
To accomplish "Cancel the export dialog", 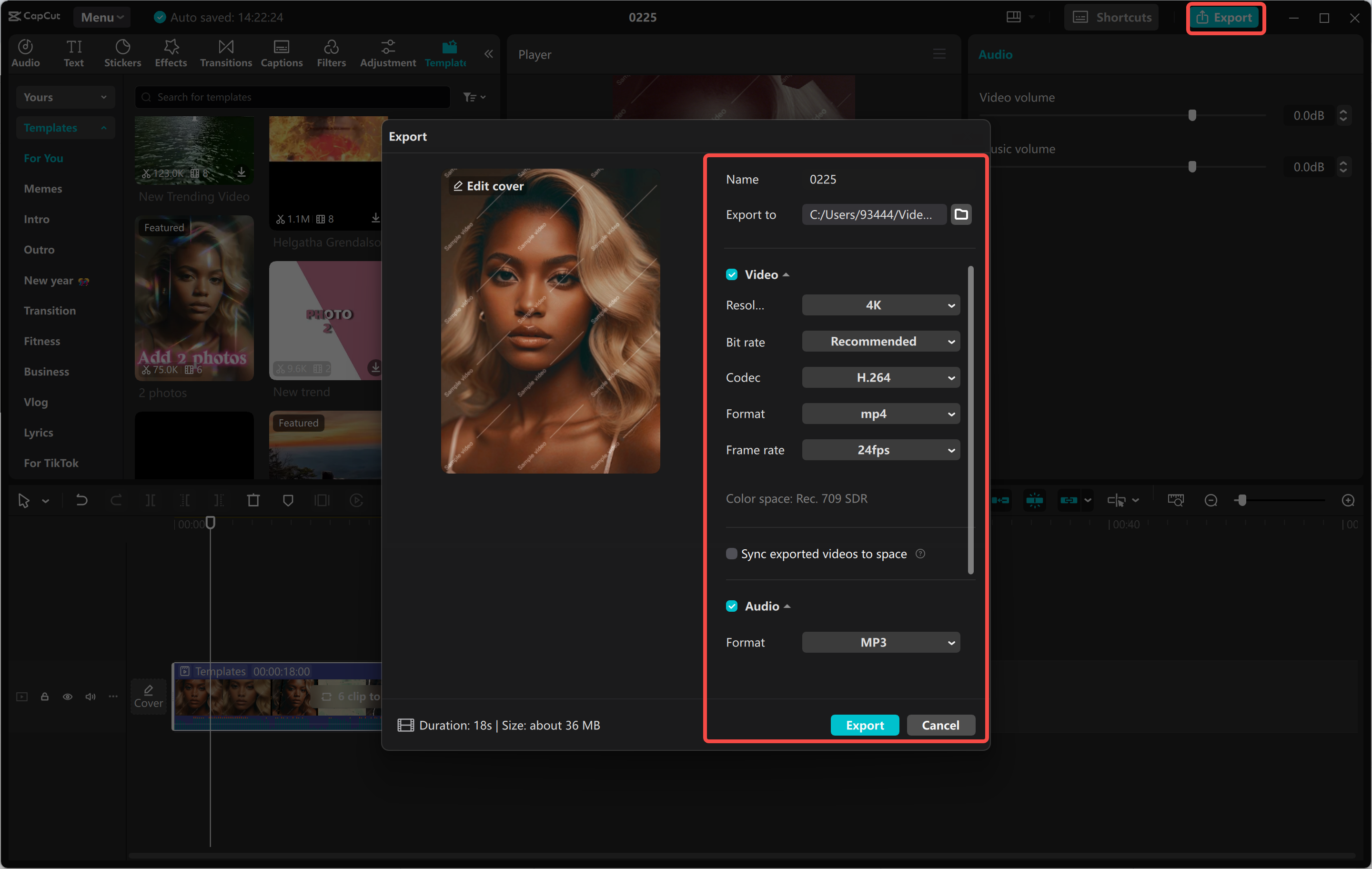I will (940, 725).
